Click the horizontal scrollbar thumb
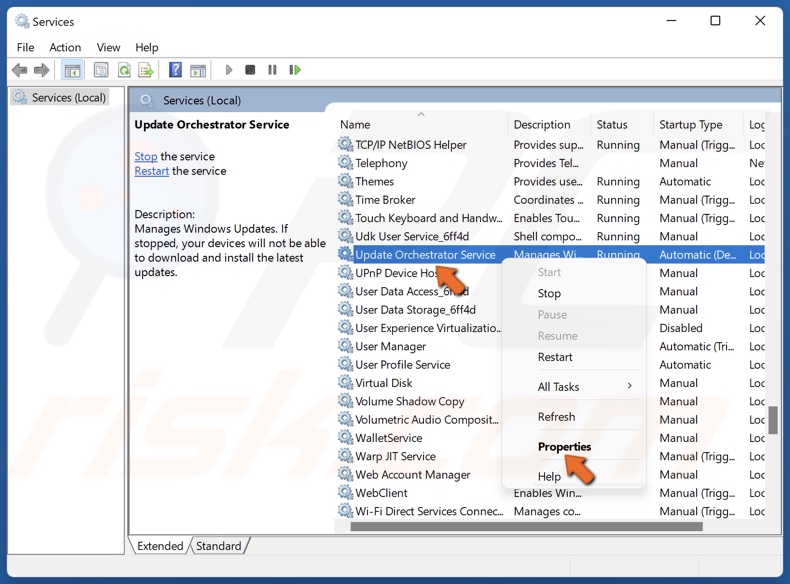790x584 pixels. point(526,526)
